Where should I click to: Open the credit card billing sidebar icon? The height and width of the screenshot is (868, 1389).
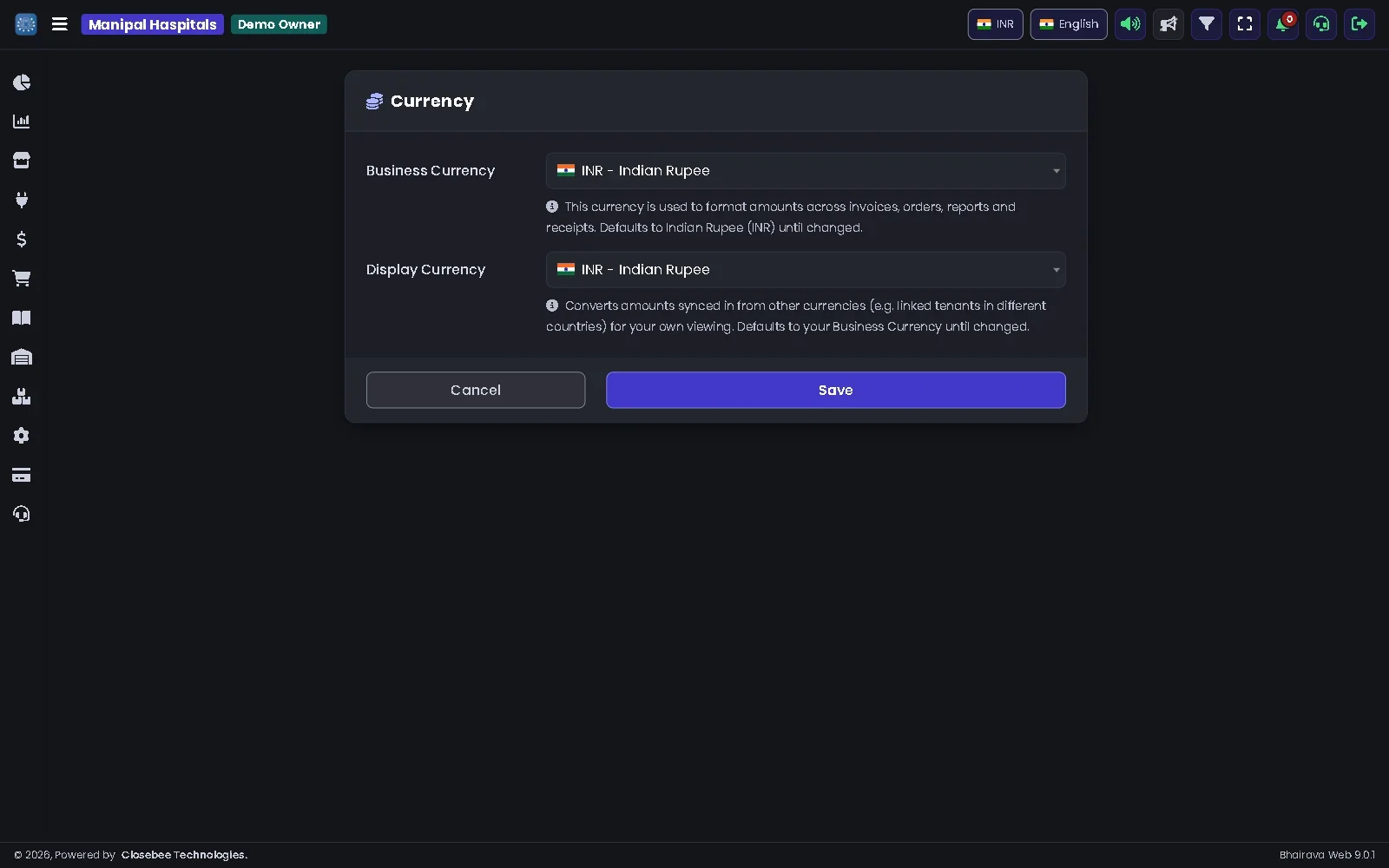(22, 475)
